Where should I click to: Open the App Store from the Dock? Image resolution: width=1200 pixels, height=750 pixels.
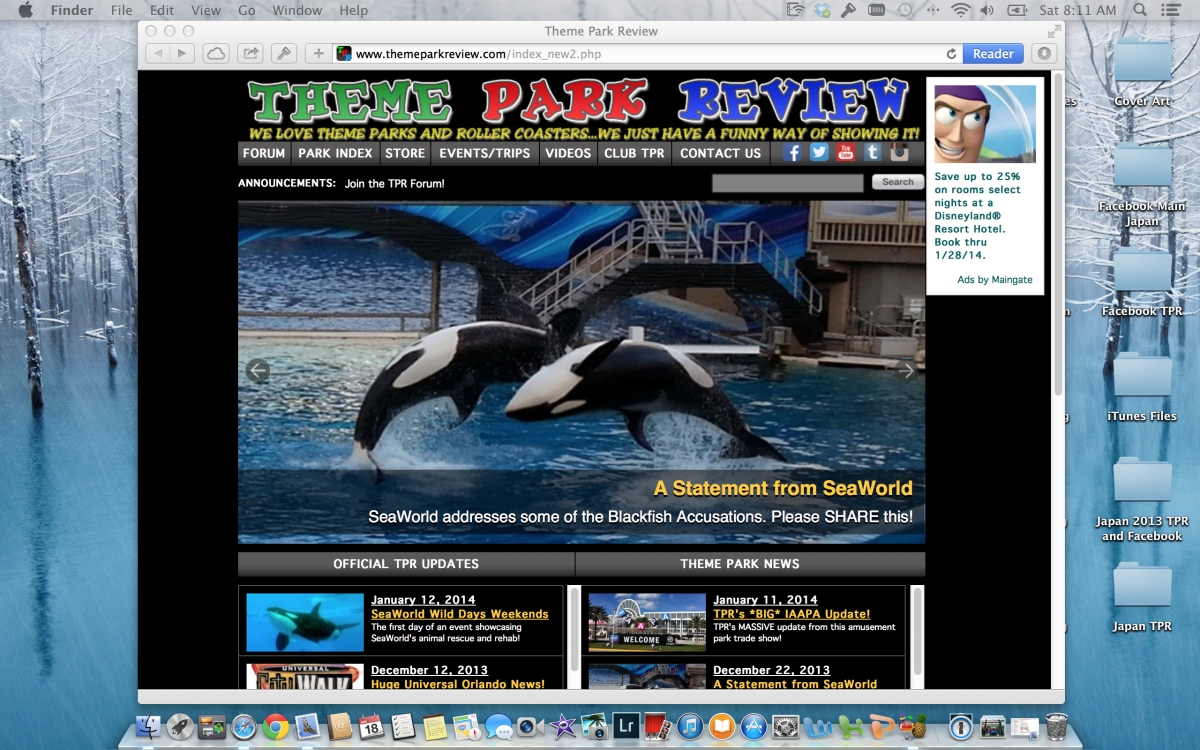[x=754, y=727]
